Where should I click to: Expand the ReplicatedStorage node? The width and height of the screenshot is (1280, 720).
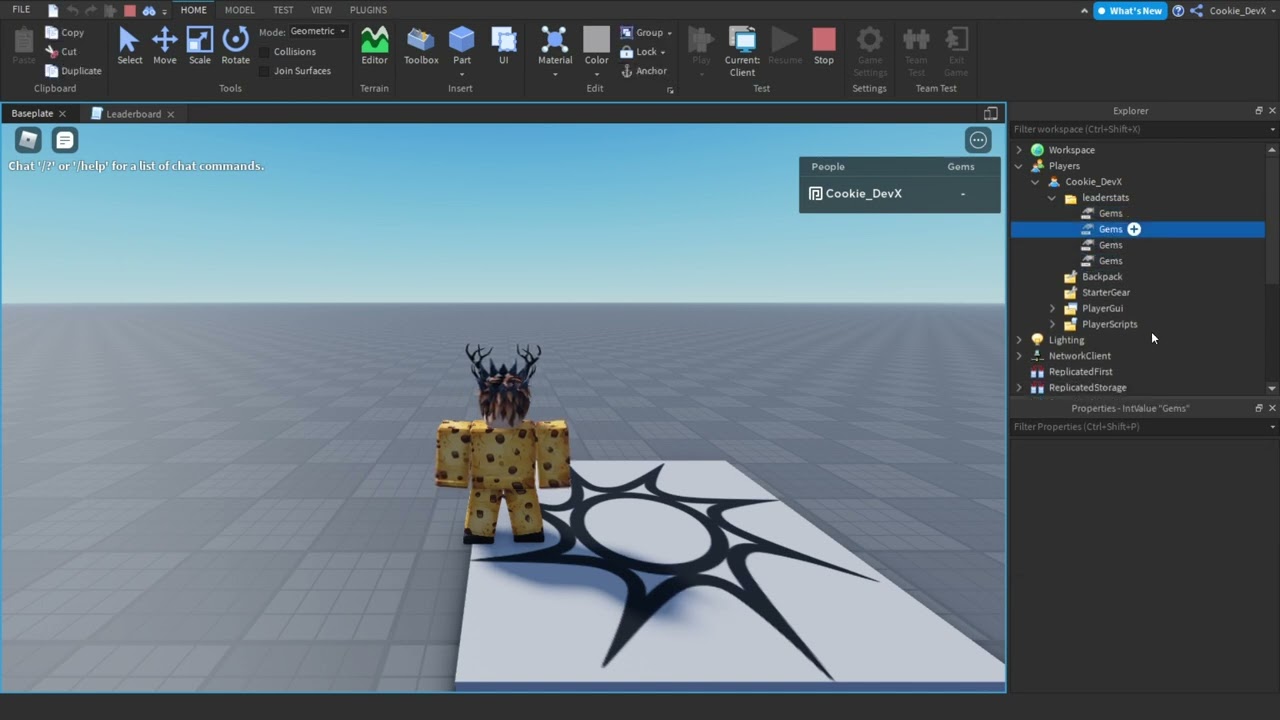pos(1019,387)
